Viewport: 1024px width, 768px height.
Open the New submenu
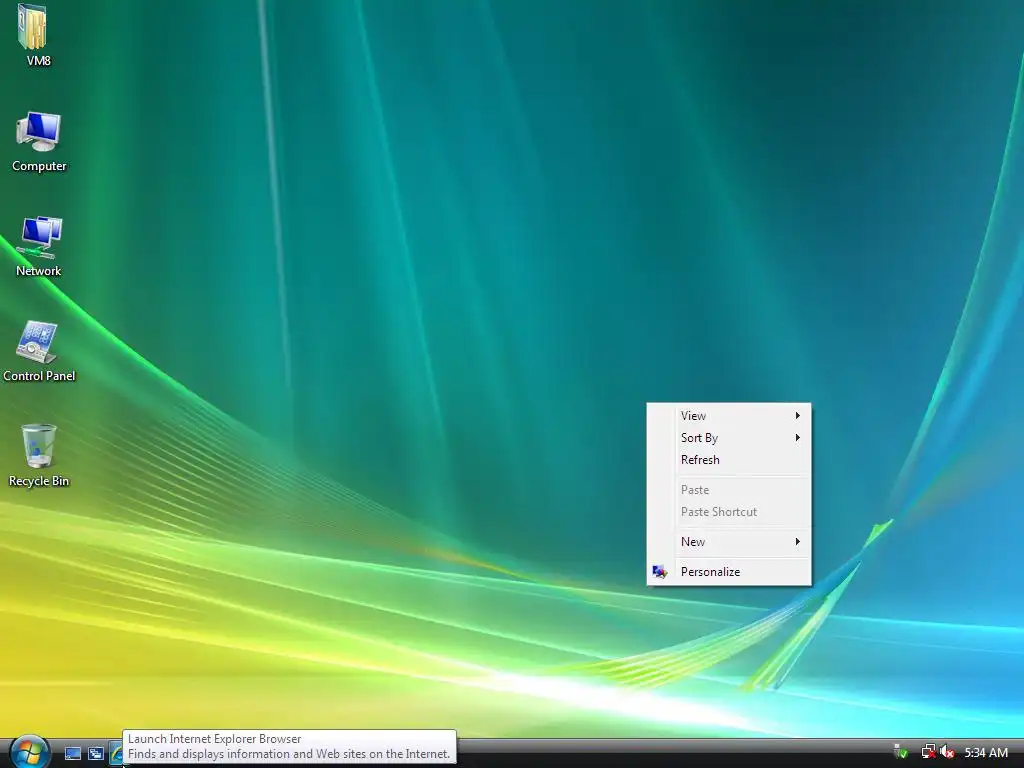[729, 541]
